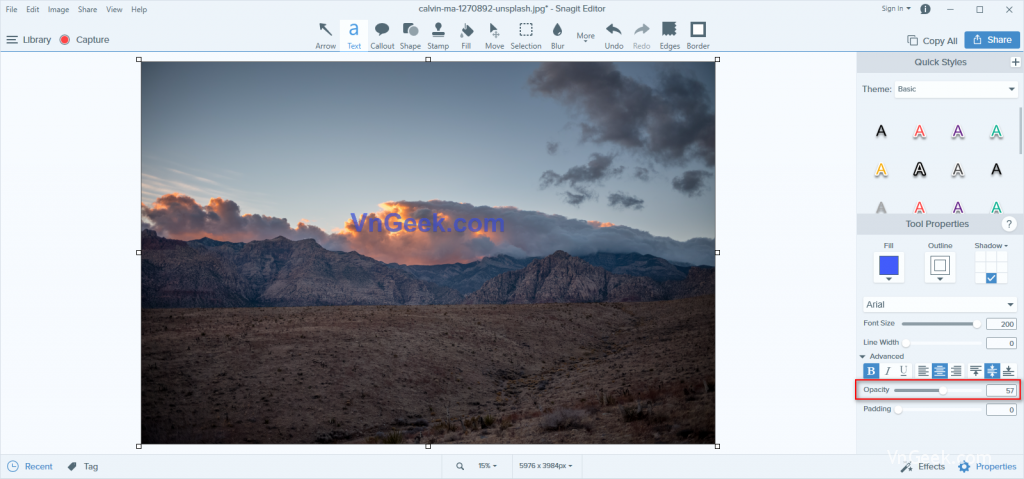Viewport: 1024px width, 479px height.
Task: Open the Image menu
Action: (58, 9)
